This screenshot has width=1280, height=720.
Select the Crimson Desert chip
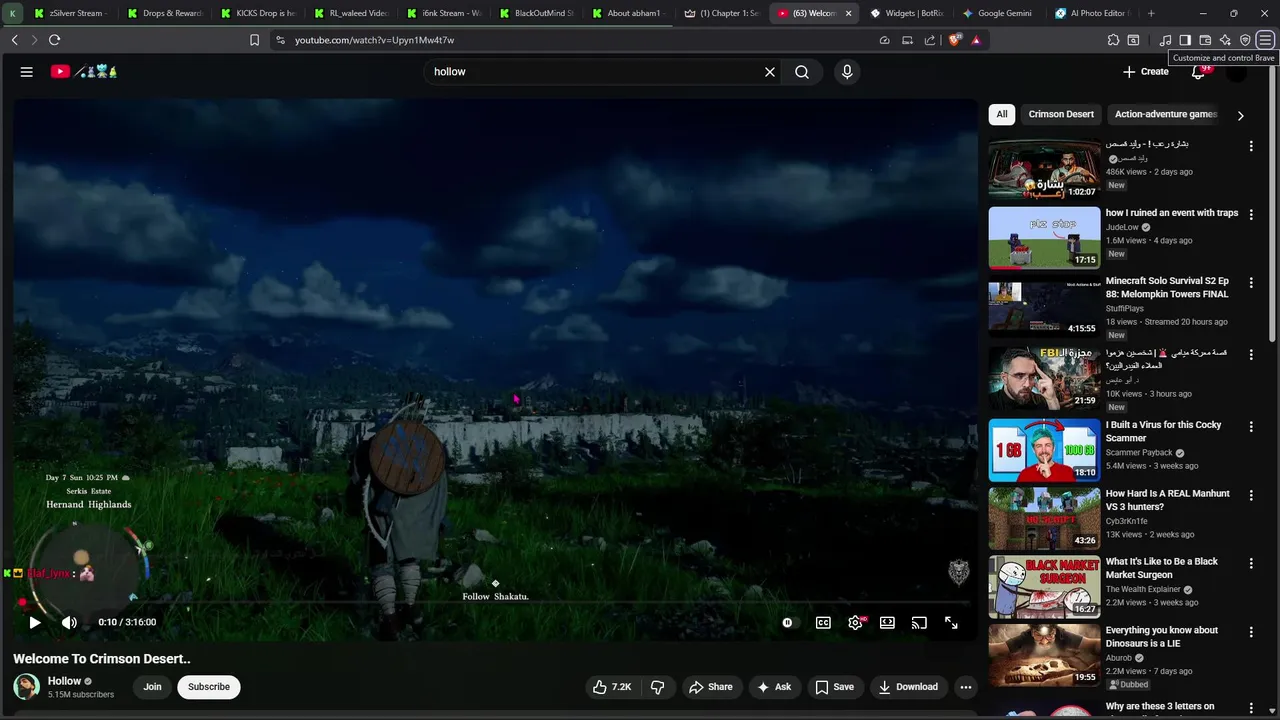(1061, 114)
